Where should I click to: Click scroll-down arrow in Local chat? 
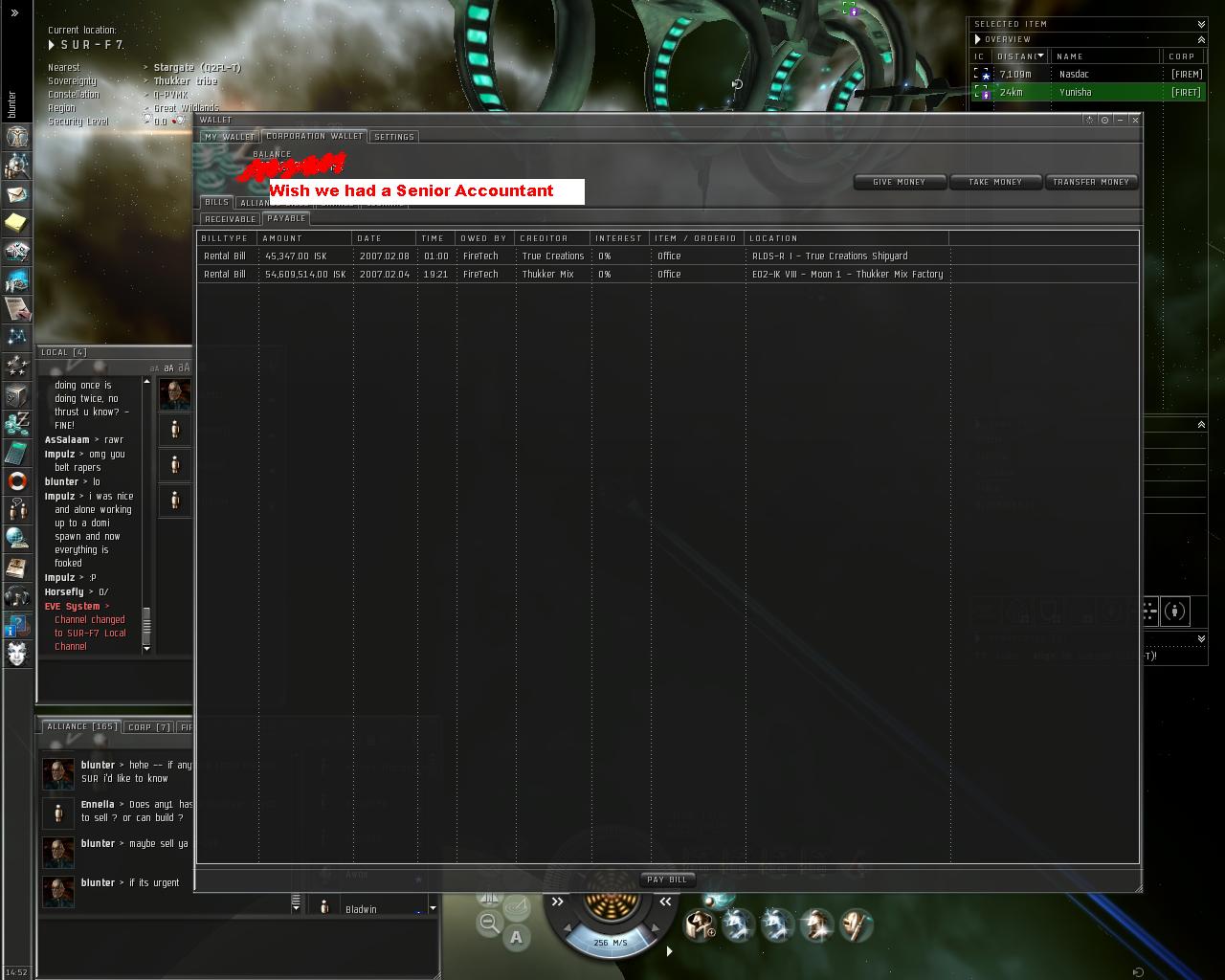(x=146, y=649)
